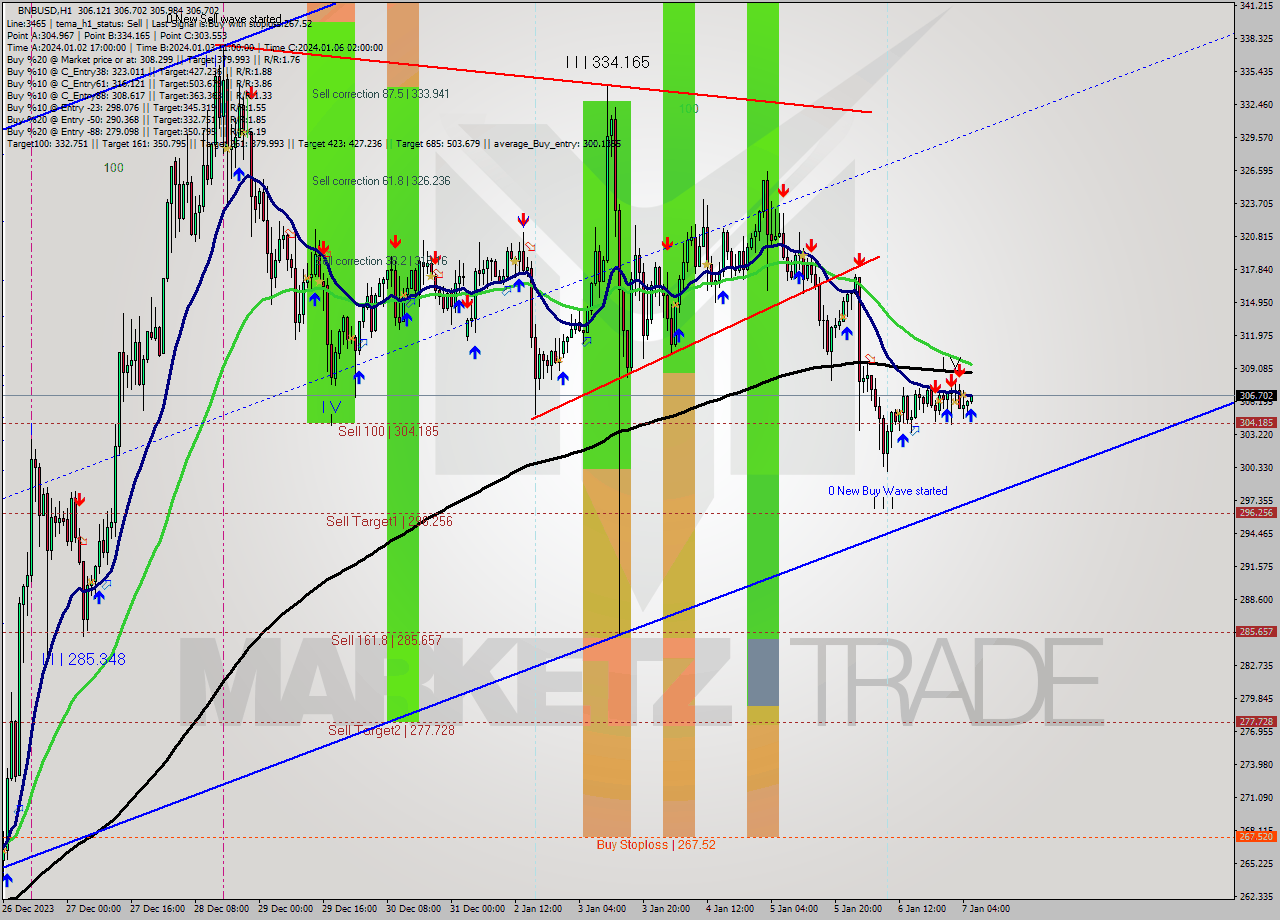Click the 320.815 price scale value
The height and width of the screenshot is (920, 1280).
coord(1256,236)
